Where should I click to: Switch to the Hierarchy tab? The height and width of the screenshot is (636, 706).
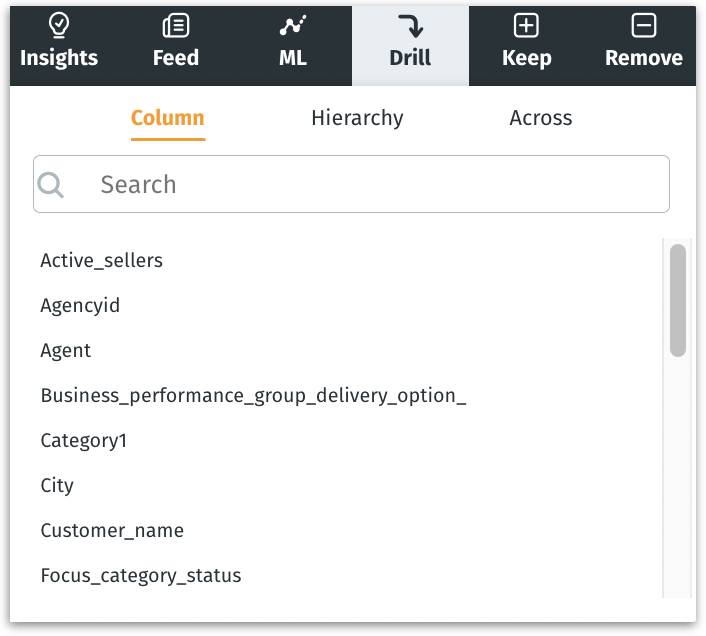click(357, 118)
